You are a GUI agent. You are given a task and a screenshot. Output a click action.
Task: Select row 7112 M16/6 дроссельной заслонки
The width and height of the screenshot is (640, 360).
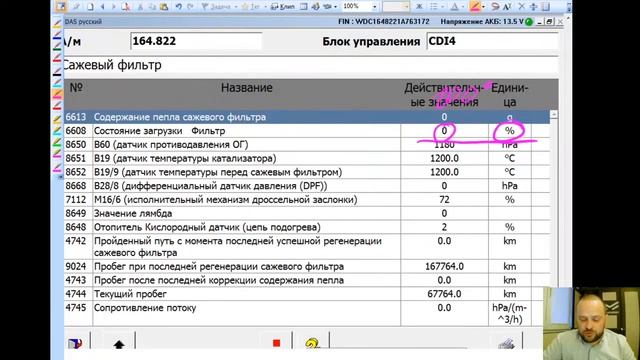307,200
